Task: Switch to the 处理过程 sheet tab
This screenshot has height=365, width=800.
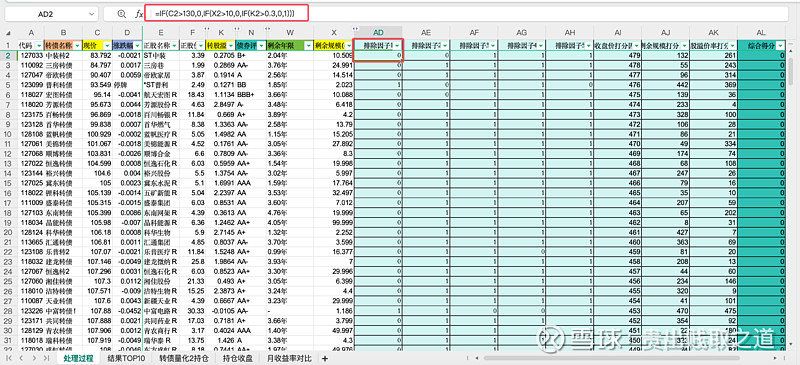Action: point(79,358)
